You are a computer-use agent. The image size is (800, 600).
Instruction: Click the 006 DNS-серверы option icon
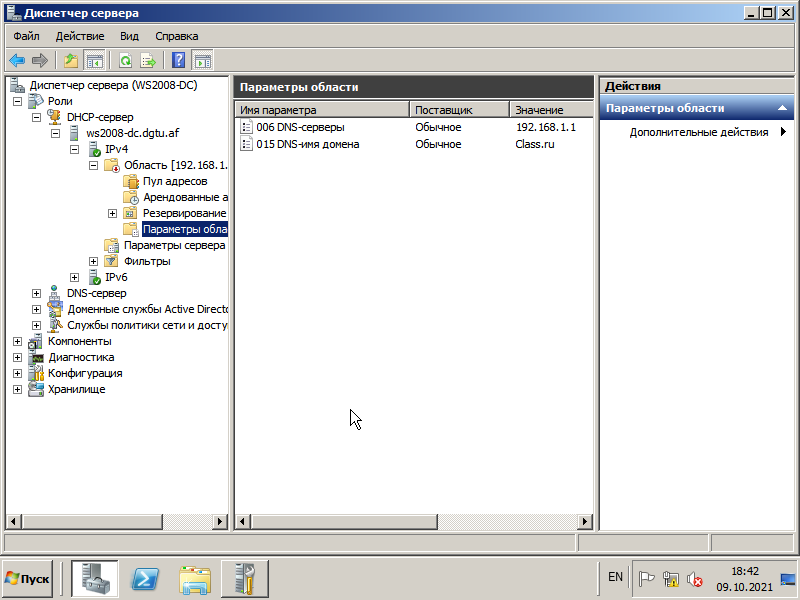246,127
